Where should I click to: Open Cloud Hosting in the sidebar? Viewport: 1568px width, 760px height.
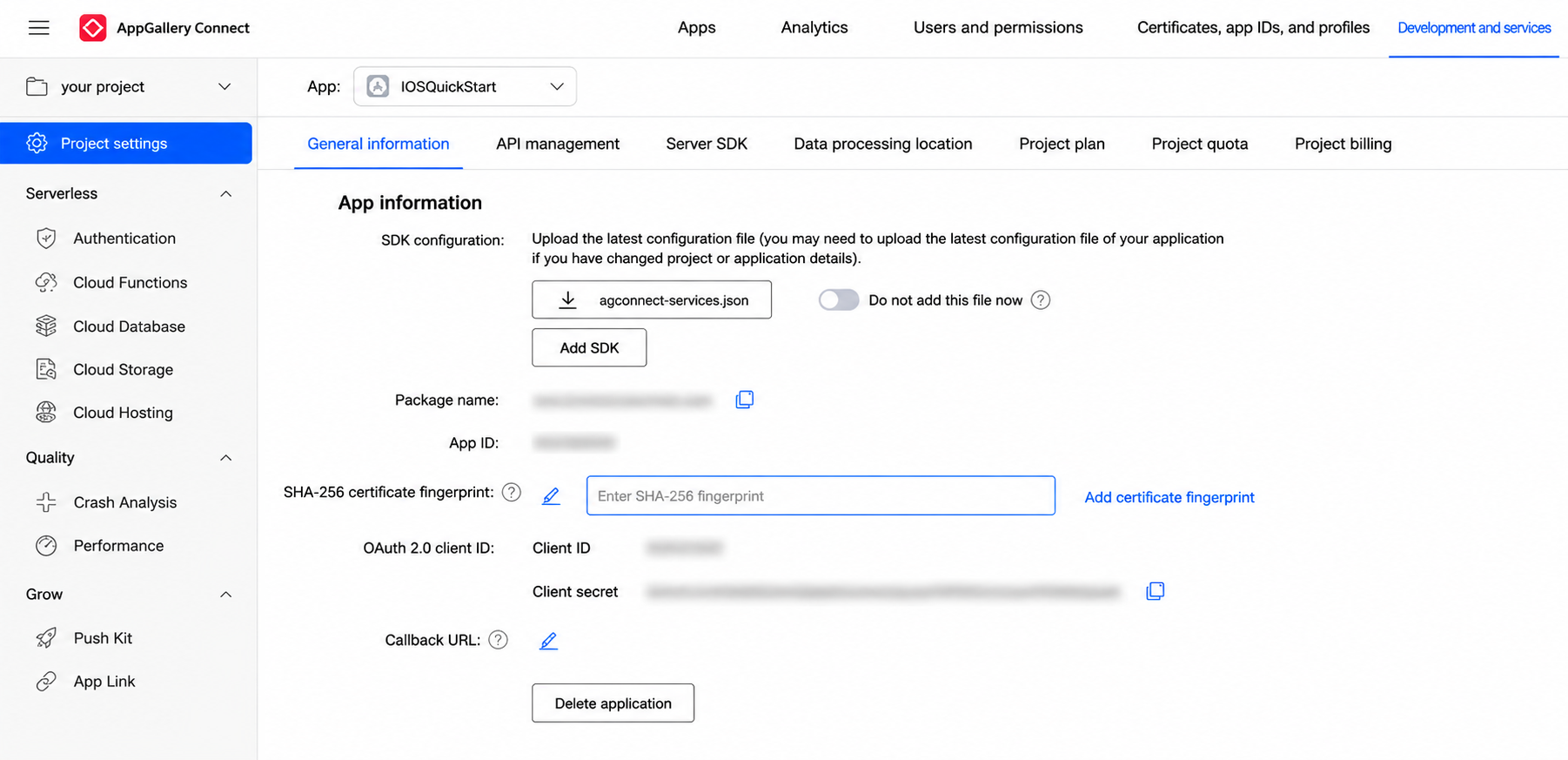click(x=124, y=413)
